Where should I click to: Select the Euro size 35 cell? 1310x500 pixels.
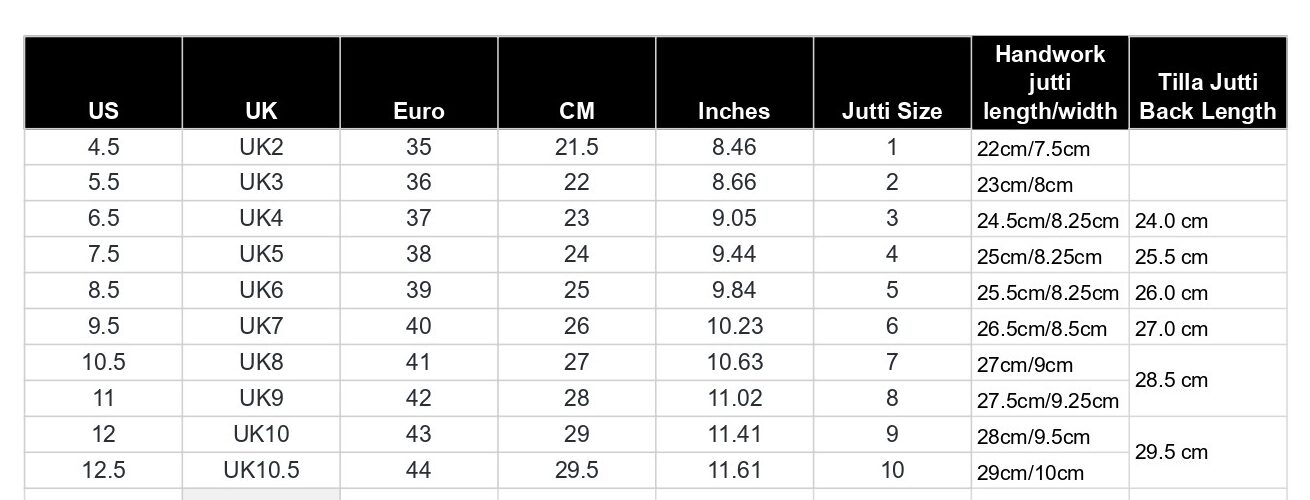[419, 147]
